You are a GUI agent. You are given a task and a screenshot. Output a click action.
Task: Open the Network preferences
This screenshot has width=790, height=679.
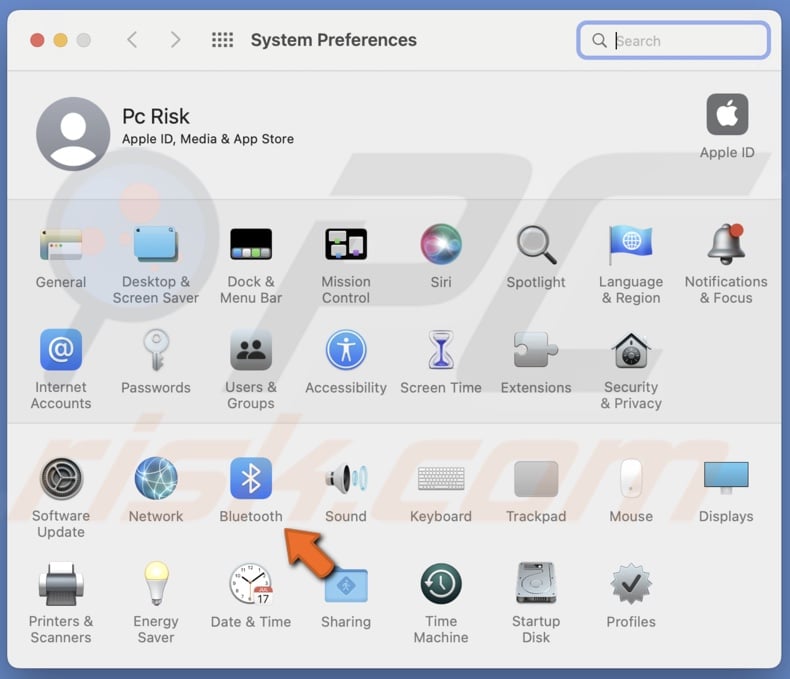(x=156, y=480)
